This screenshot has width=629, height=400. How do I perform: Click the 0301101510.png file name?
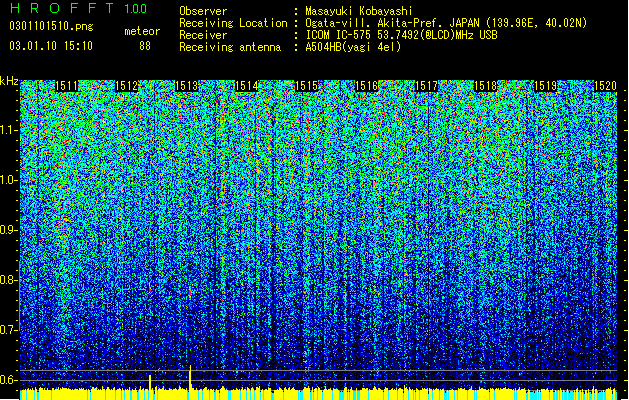[51, 27]
